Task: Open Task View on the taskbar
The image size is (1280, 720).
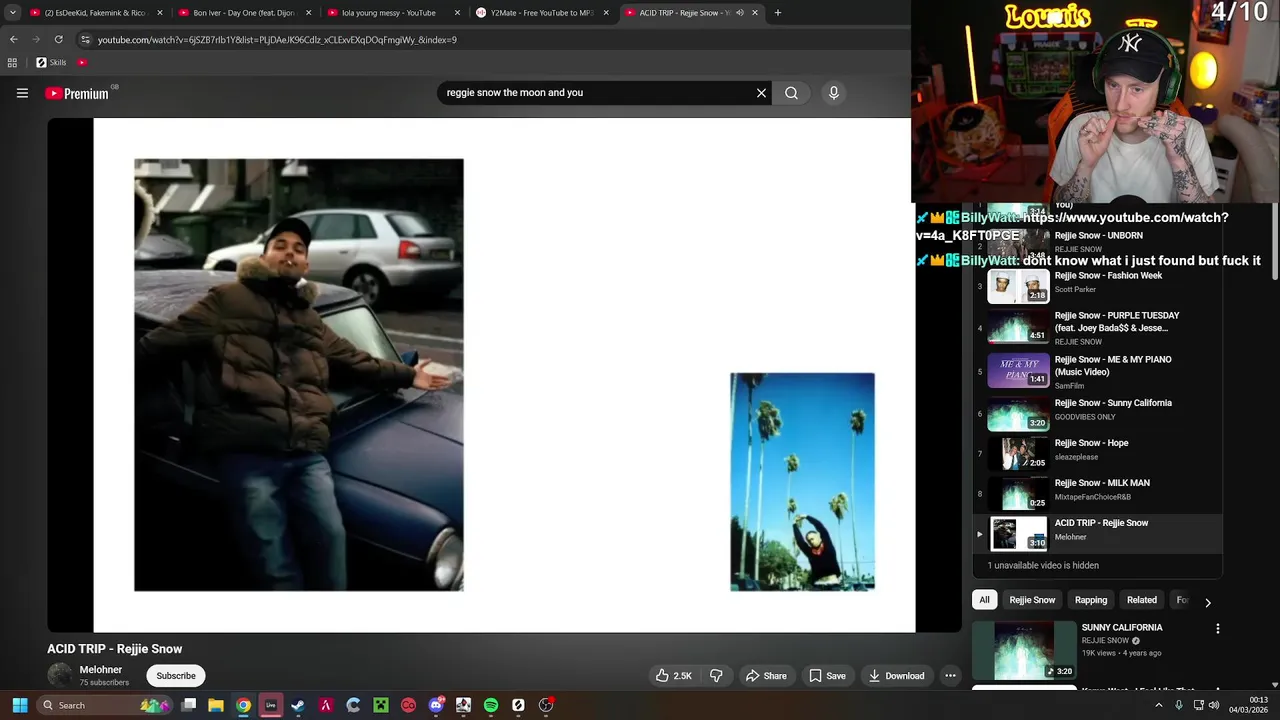Action: [x=188, y=705]
